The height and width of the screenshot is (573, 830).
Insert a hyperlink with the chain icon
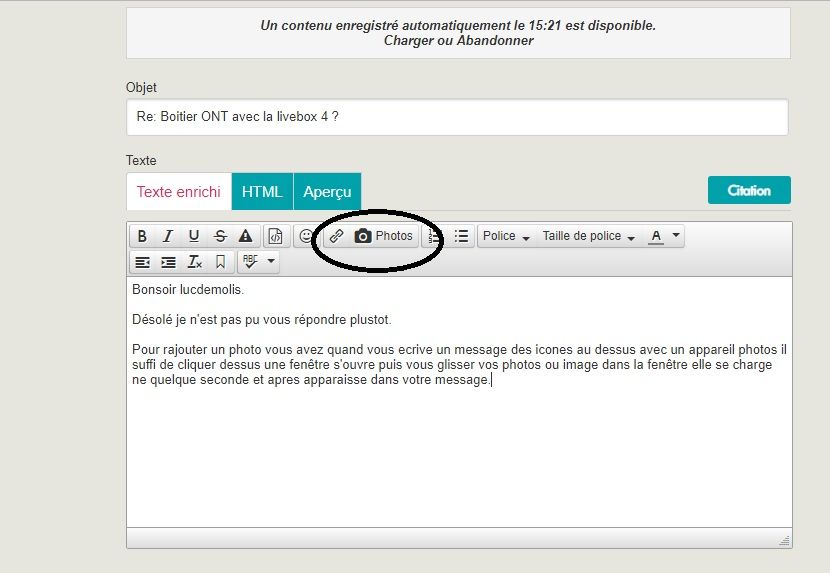click(337, 236)
